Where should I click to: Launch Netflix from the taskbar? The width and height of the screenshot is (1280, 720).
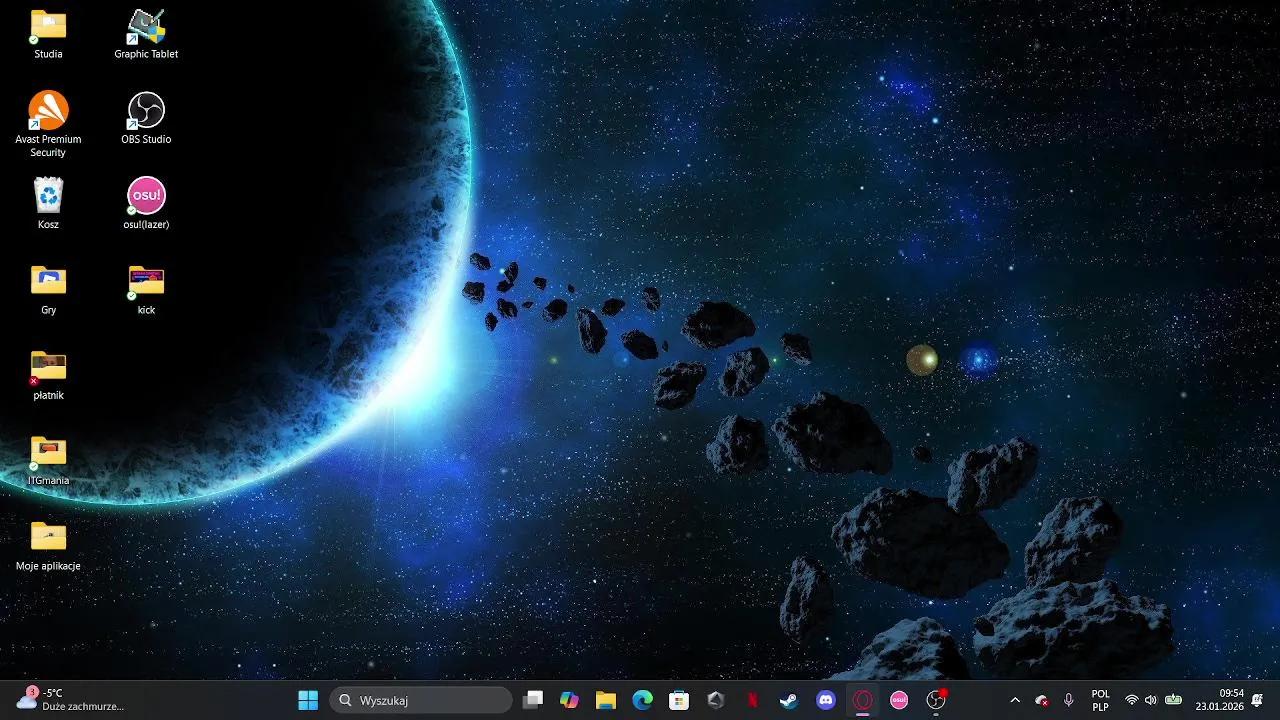coord(752,700)
